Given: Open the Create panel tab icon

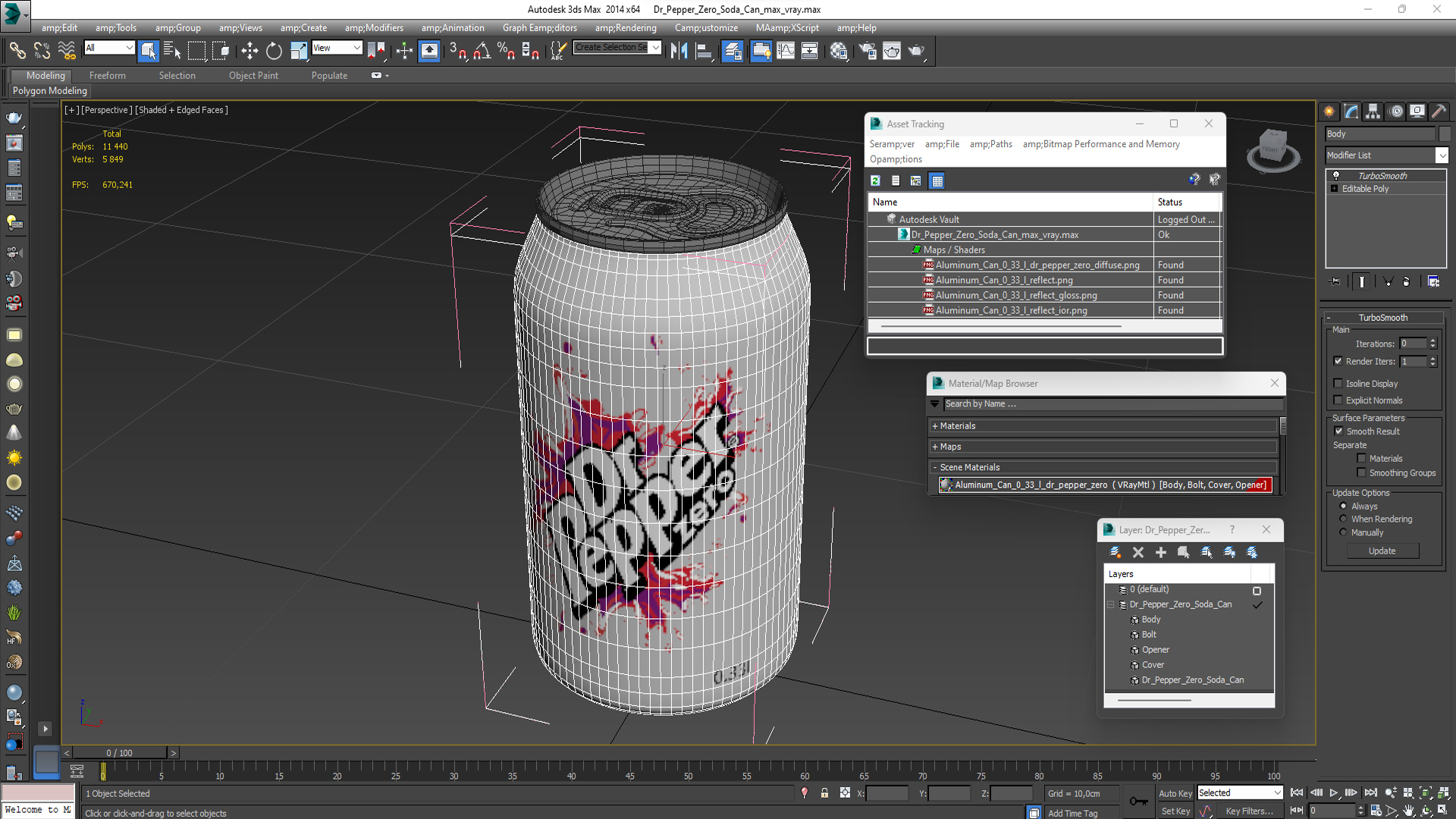Looking at the screenshot, I should [1329, 111].
